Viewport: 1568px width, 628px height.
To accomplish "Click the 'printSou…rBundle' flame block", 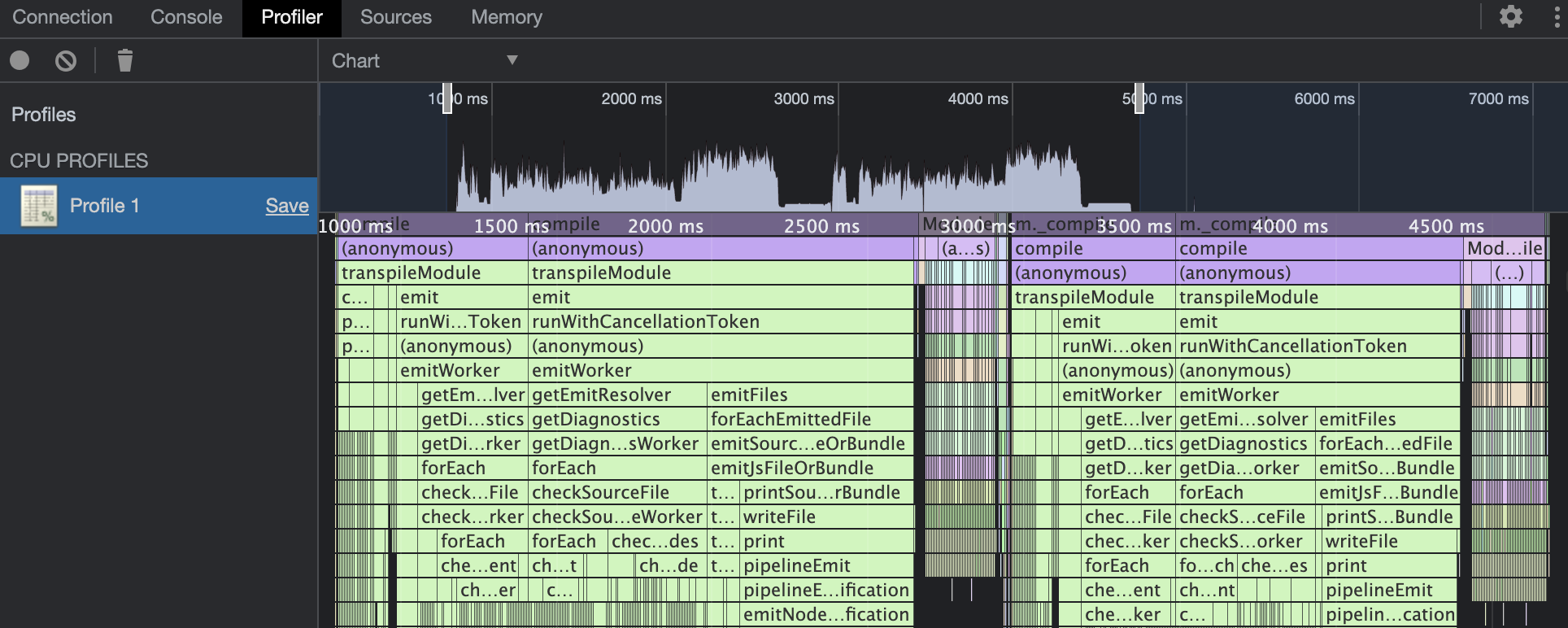I will pyautogui.click(x=827, y=493).
